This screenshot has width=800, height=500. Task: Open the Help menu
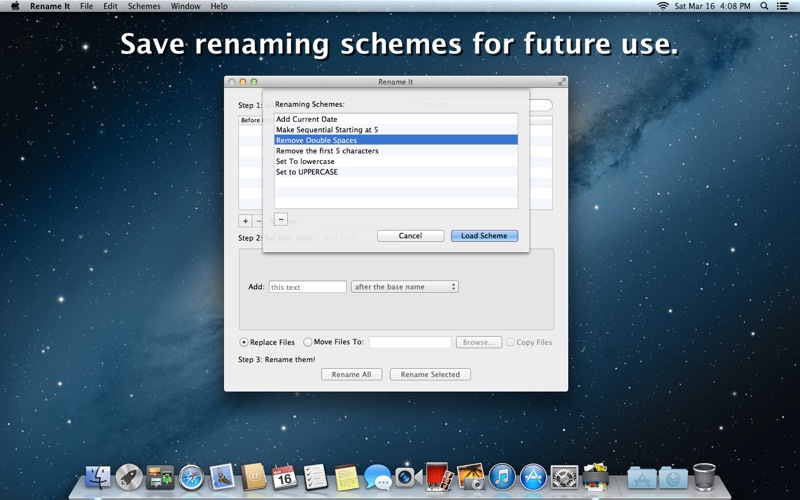click(x=219, y=6)
